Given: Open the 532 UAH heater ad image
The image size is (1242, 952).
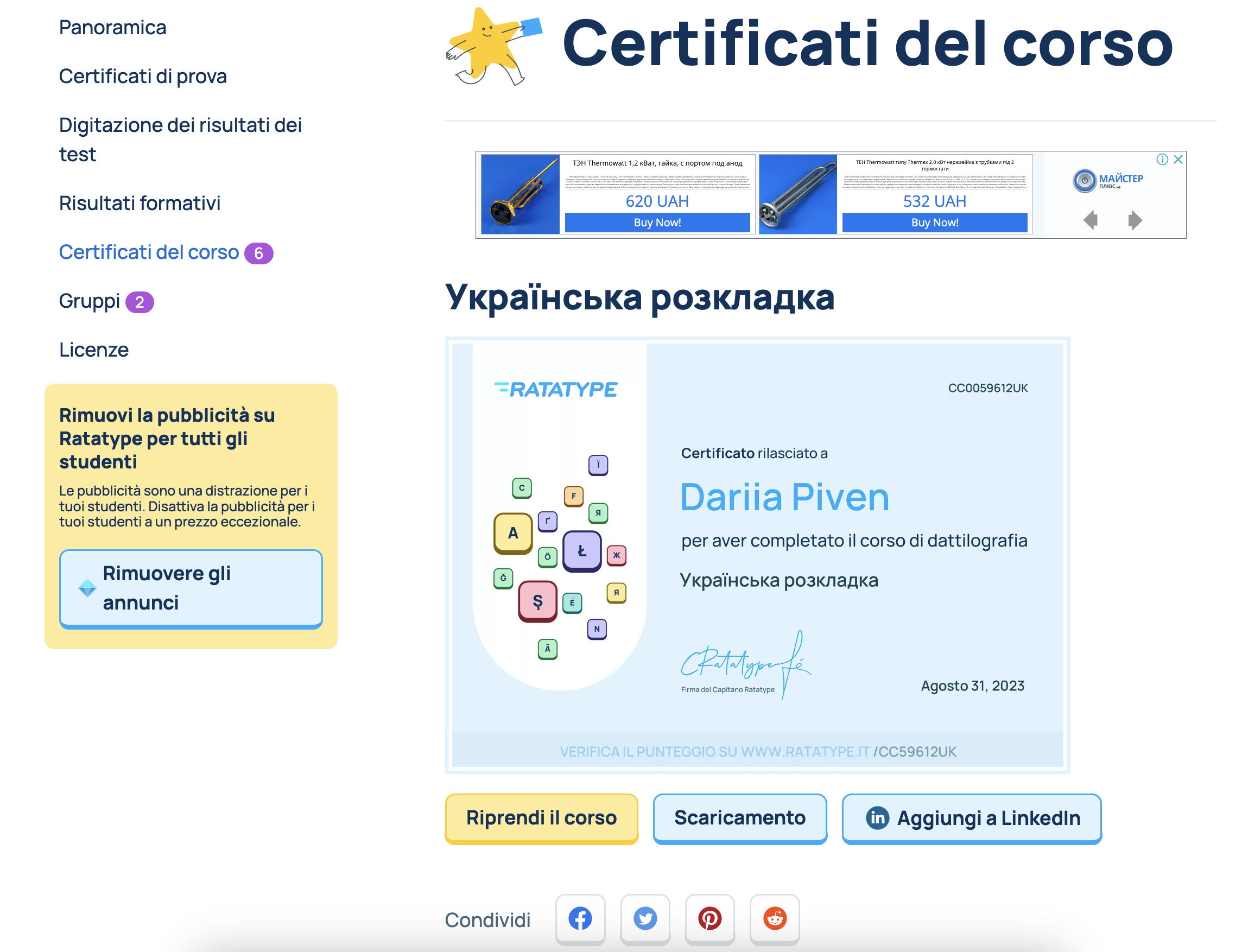Looking at the screenshot, I should (798, 194).
